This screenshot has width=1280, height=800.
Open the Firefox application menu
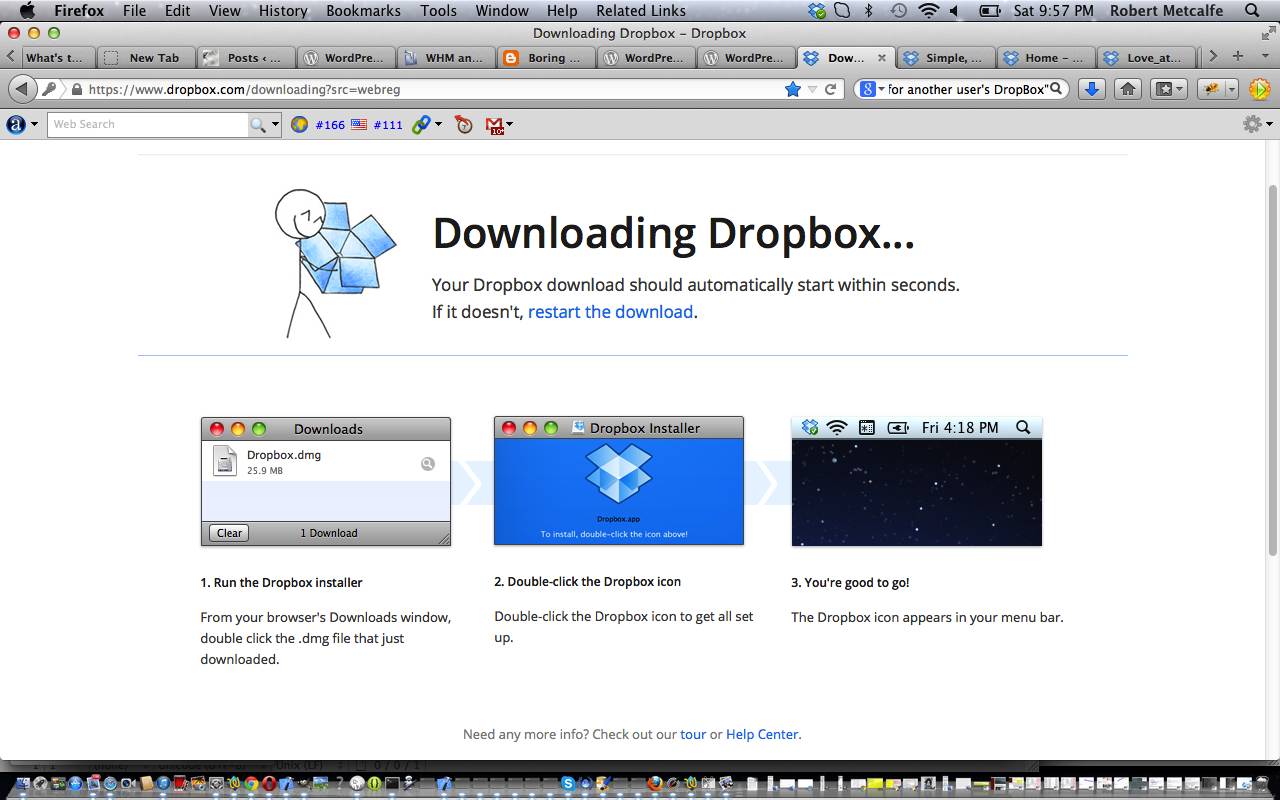coord(78,11)
